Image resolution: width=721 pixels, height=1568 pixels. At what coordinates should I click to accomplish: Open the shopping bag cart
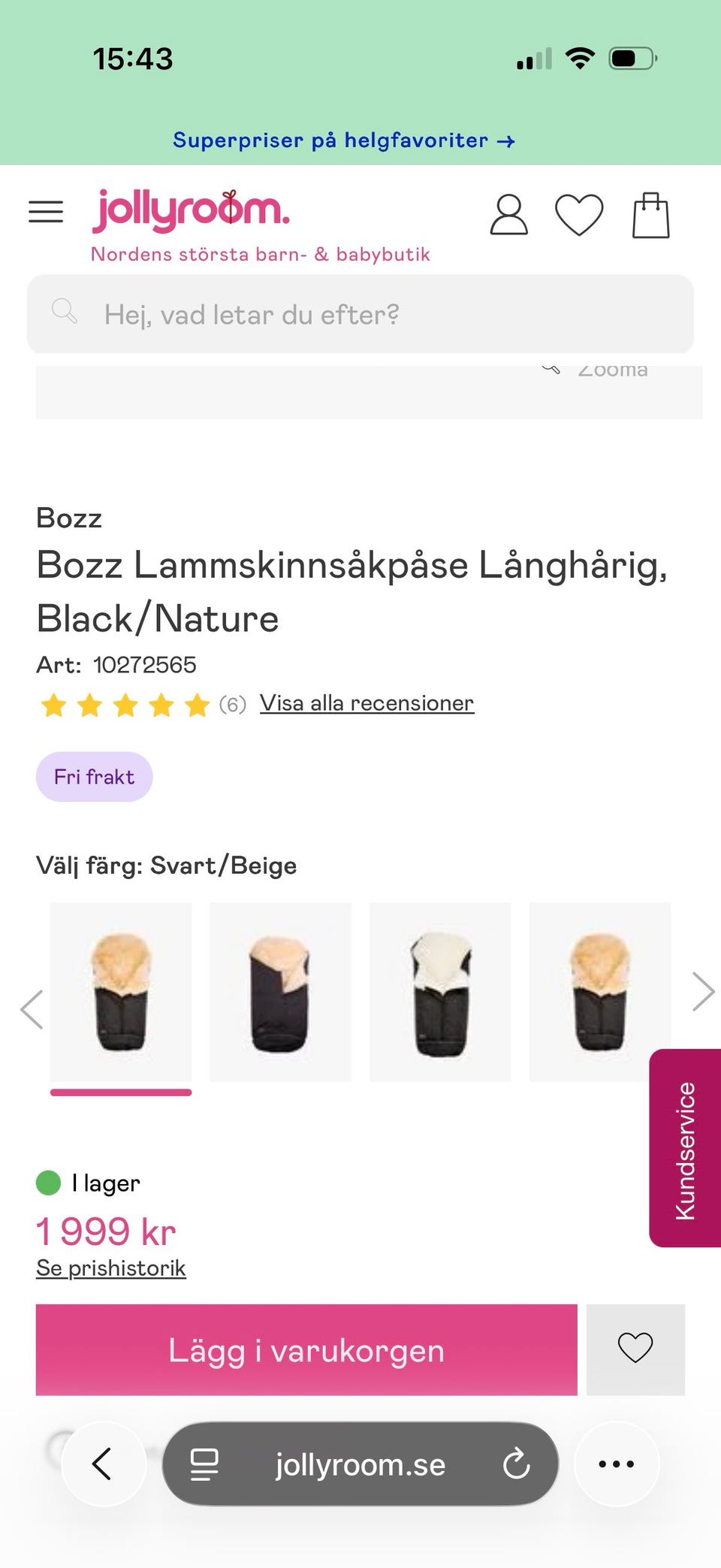(x=650, y=216)
